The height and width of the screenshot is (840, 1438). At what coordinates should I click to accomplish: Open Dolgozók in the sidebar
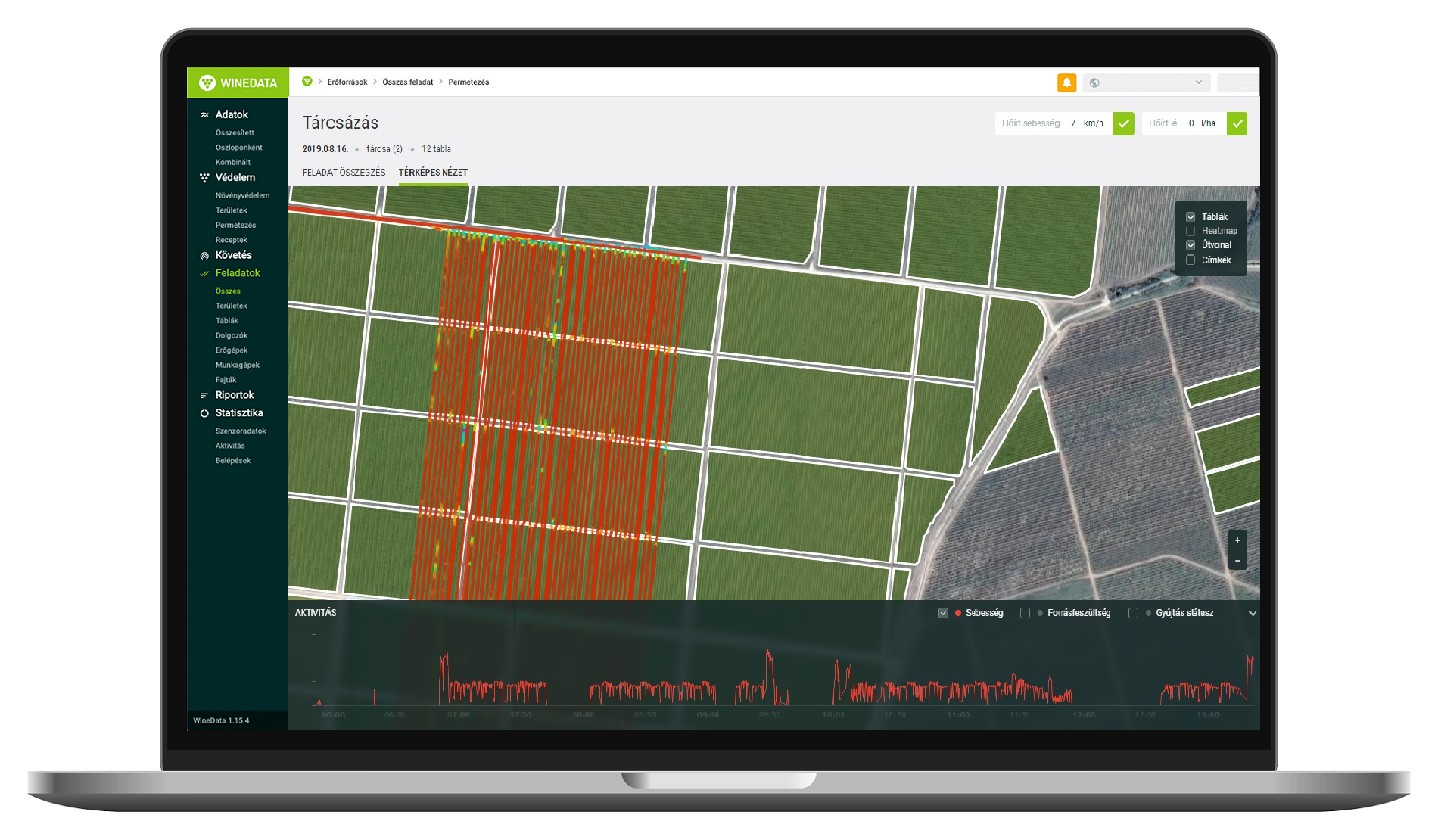click(232, 336)
